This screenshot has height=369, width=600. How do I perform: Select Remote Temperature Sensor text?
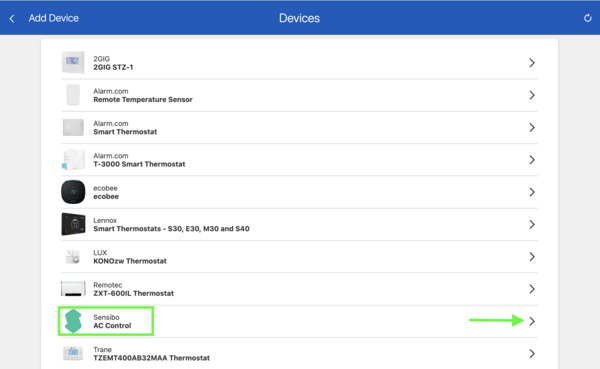tap(143, 100)
